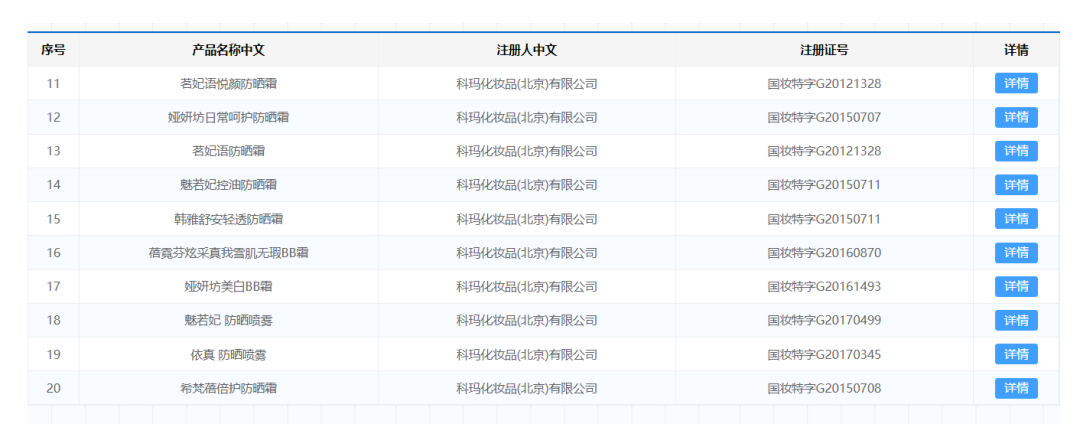Screen dimensions: 1080x424
Task: Select product name 蓓寇芬炫采真我雪肌无瑕BB霜
Action: click(228, 253)
